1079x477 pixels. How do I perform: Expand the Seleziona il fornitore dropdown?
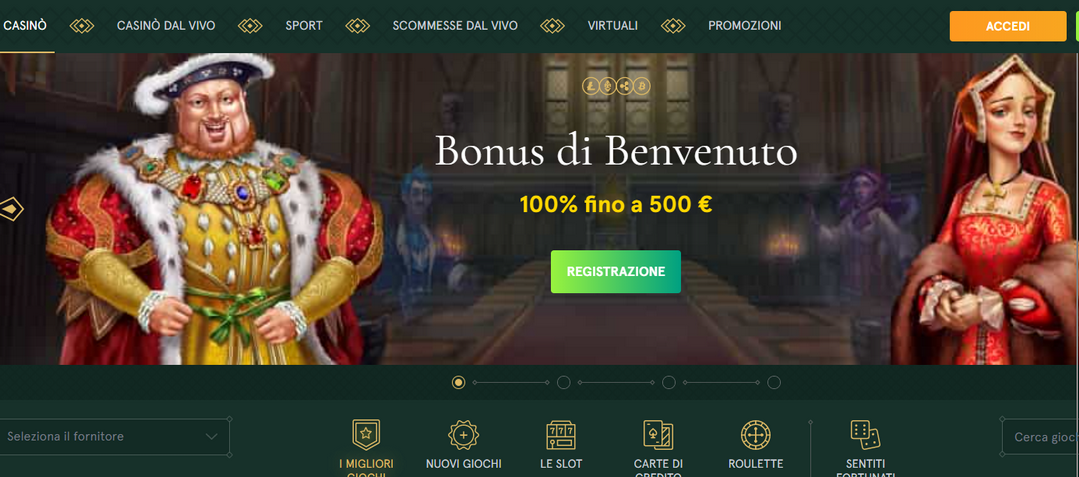(x=114, y=436)
